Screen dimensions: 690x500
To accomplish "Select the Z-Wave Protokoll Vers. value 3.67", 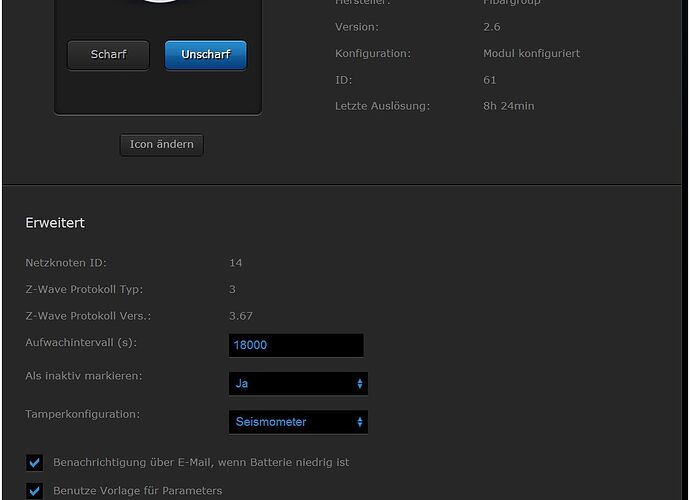I will click(241, 316).
